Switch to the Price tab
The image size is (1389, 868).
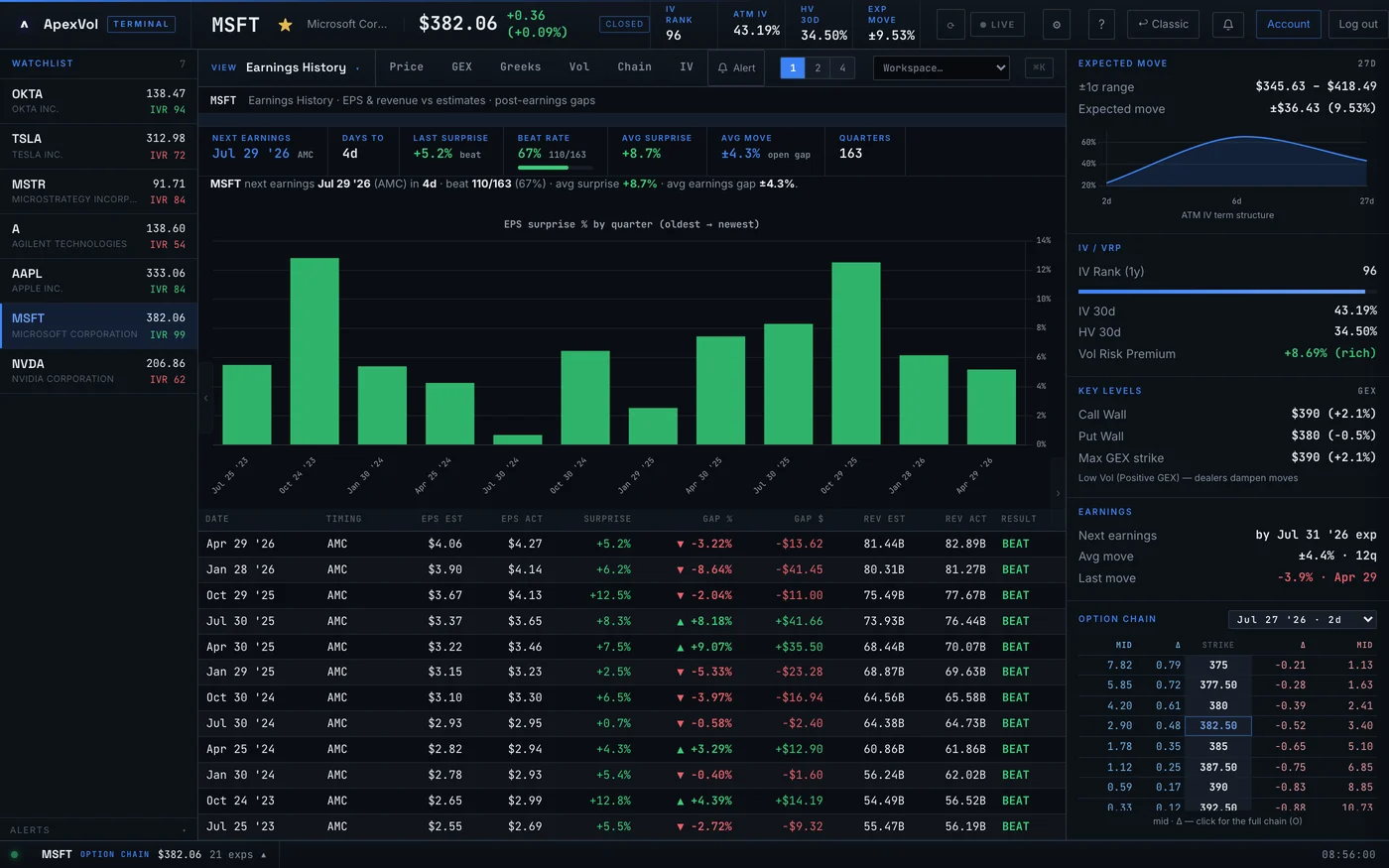[x=406, y=66]
